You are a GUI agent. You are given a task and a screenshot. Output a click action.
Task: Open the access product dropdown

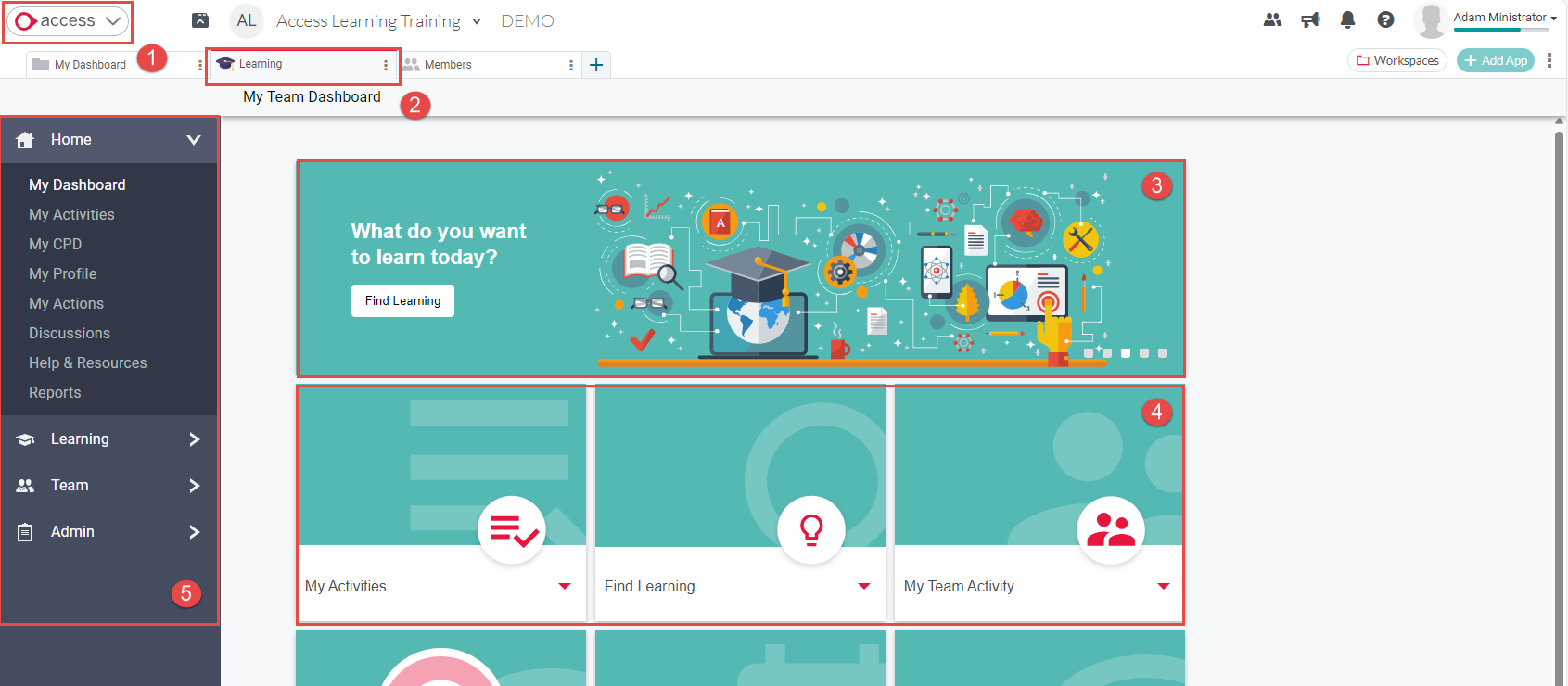tap(68, 21)
